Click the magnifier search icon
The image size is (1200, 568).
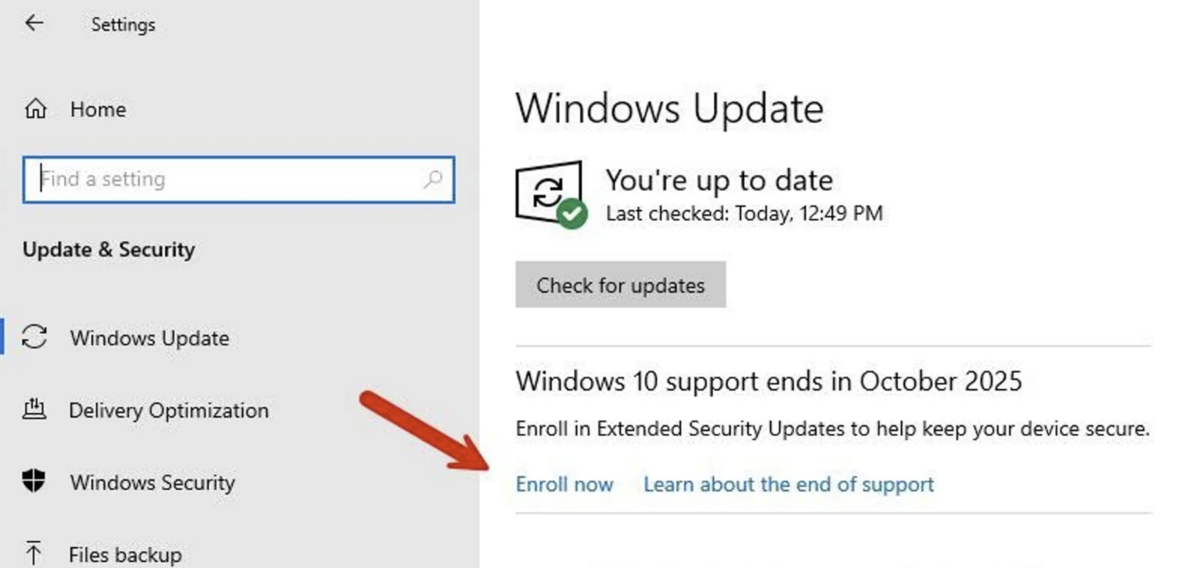pyautogui.click(x=433, y=180)
